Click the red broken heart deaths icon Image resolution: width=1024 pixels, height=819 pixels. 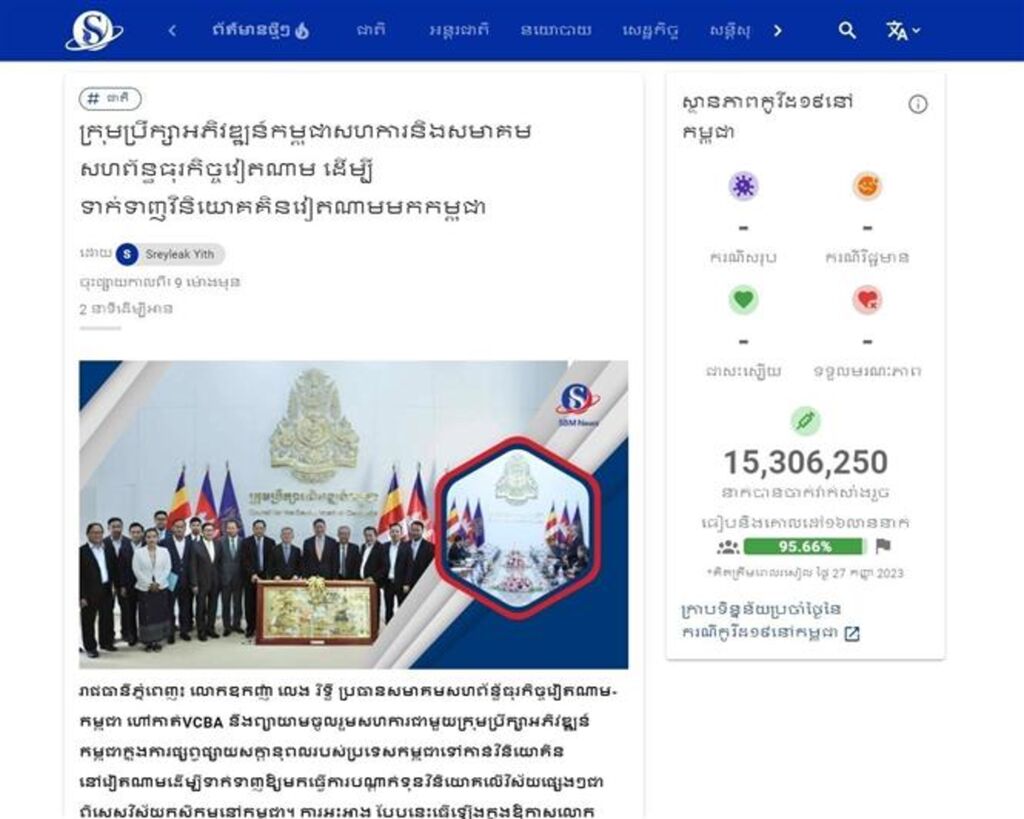click(867, 300)
